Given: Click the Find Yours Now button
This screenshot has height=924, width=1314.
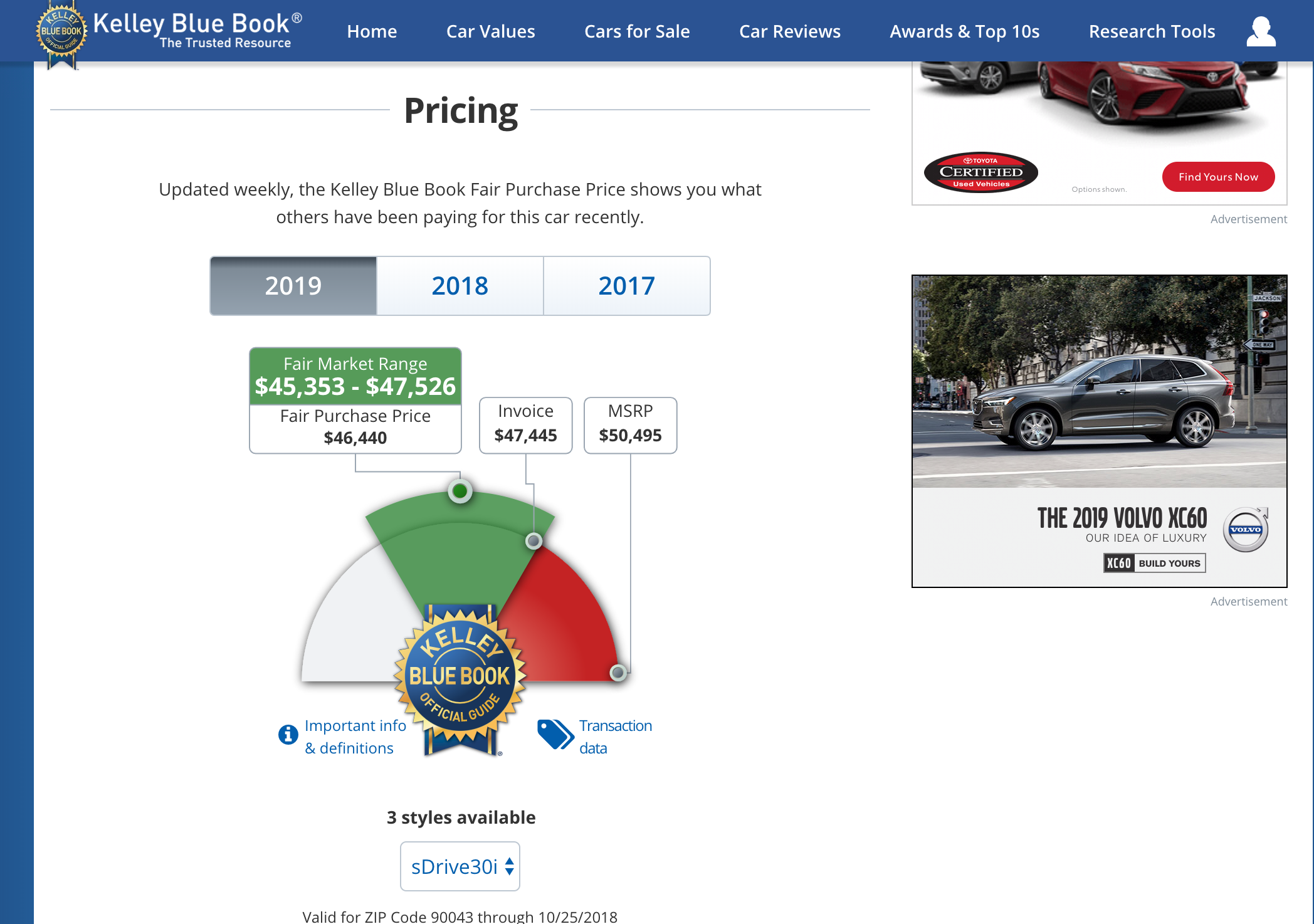Looking at the screenshot, I should point(1218,177).
